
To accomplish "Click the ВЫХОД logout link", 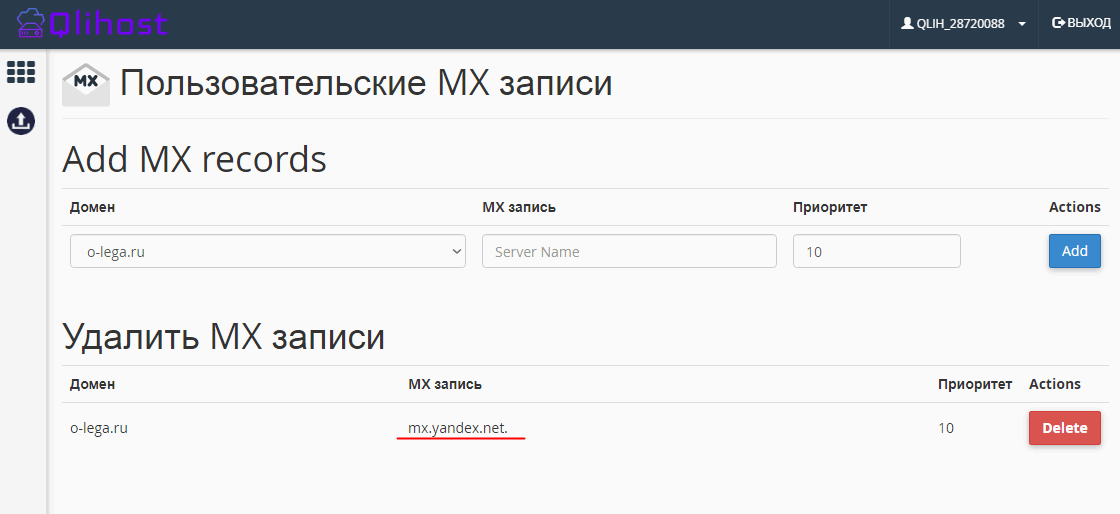I will pyautogui.click(x=1081, y=24).
